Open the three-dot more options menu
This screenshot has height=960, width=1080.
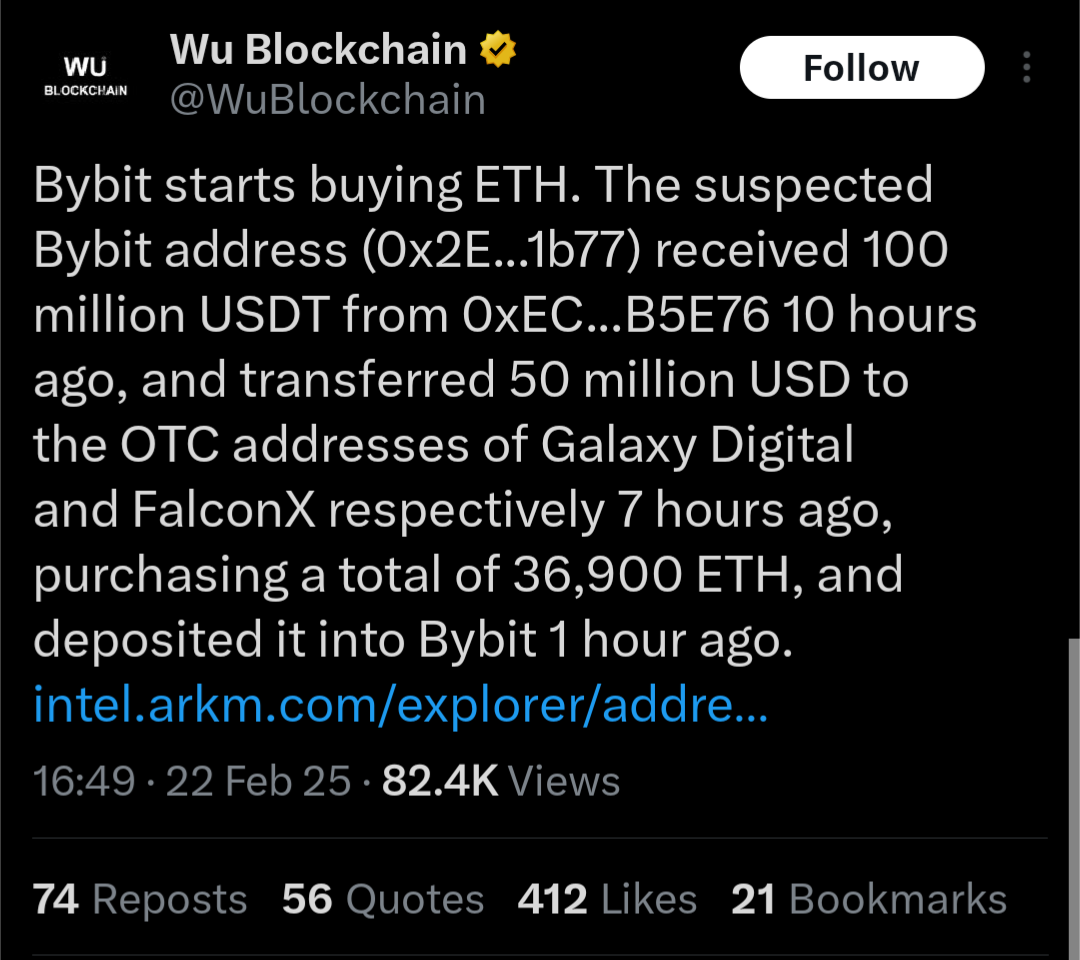pos(1026,68)
